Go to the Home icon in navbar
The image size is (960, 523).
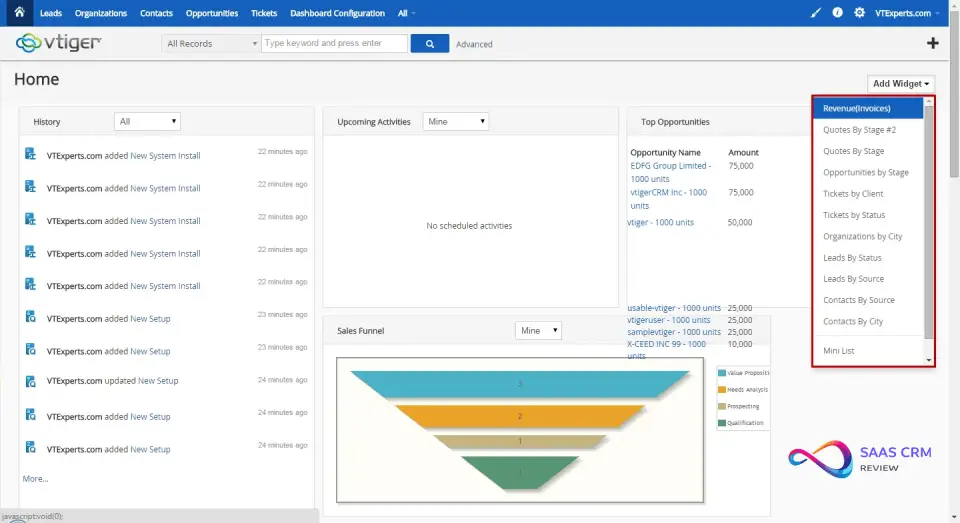(19, 13)
